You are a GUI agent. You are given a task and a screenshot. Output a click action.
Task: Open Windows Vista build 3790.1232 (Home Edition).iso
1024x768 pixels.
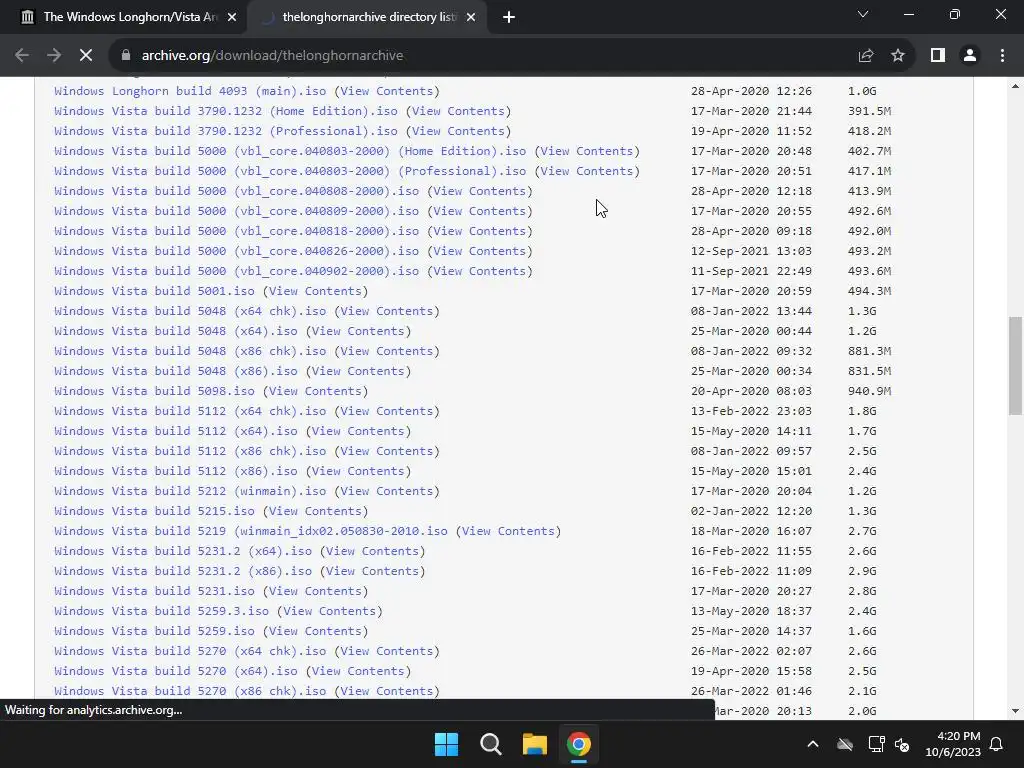[226, 111]
